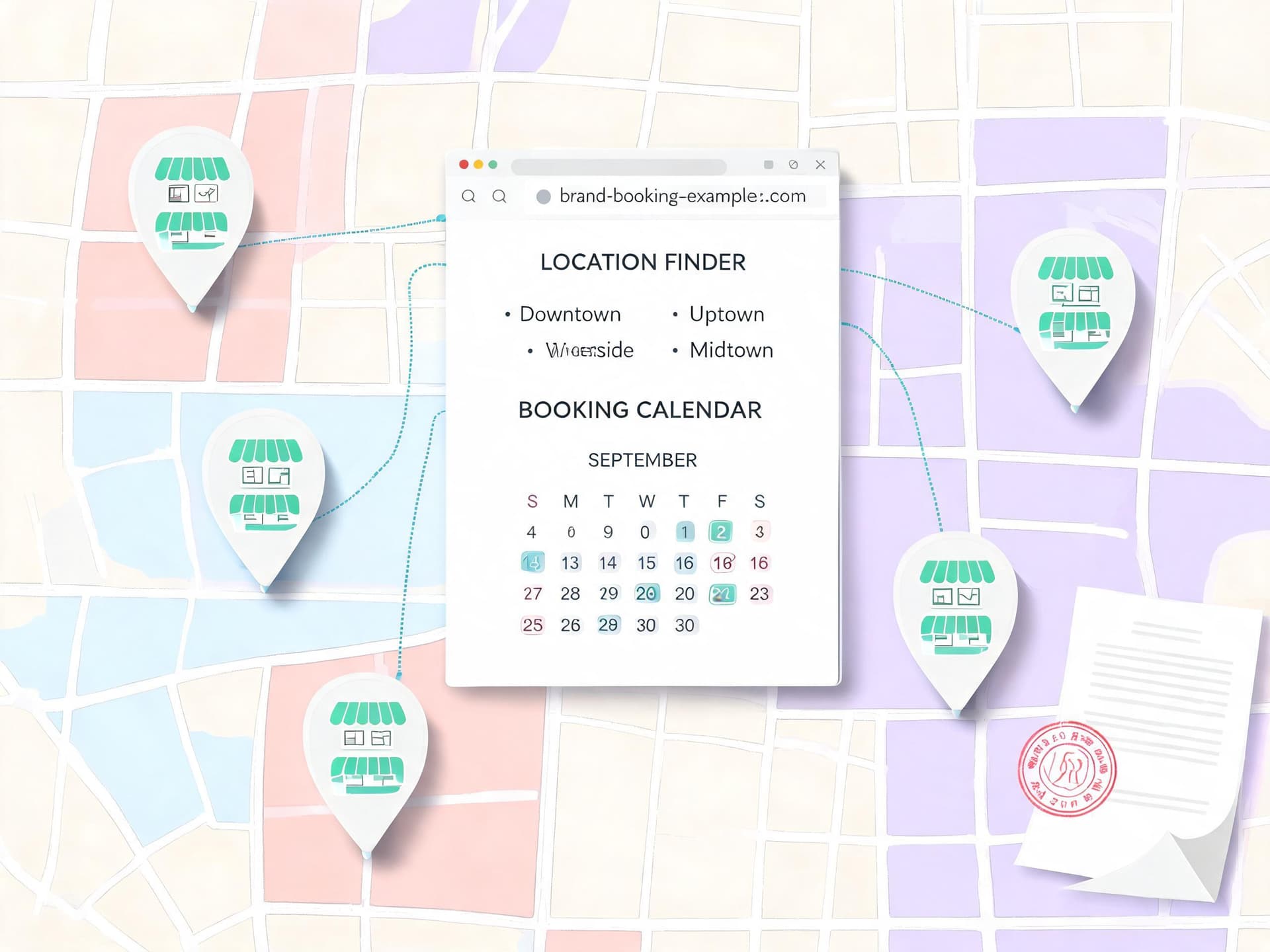Pick day 25 in the calendar
1270x952 pixels.
(x=532, y=625)
